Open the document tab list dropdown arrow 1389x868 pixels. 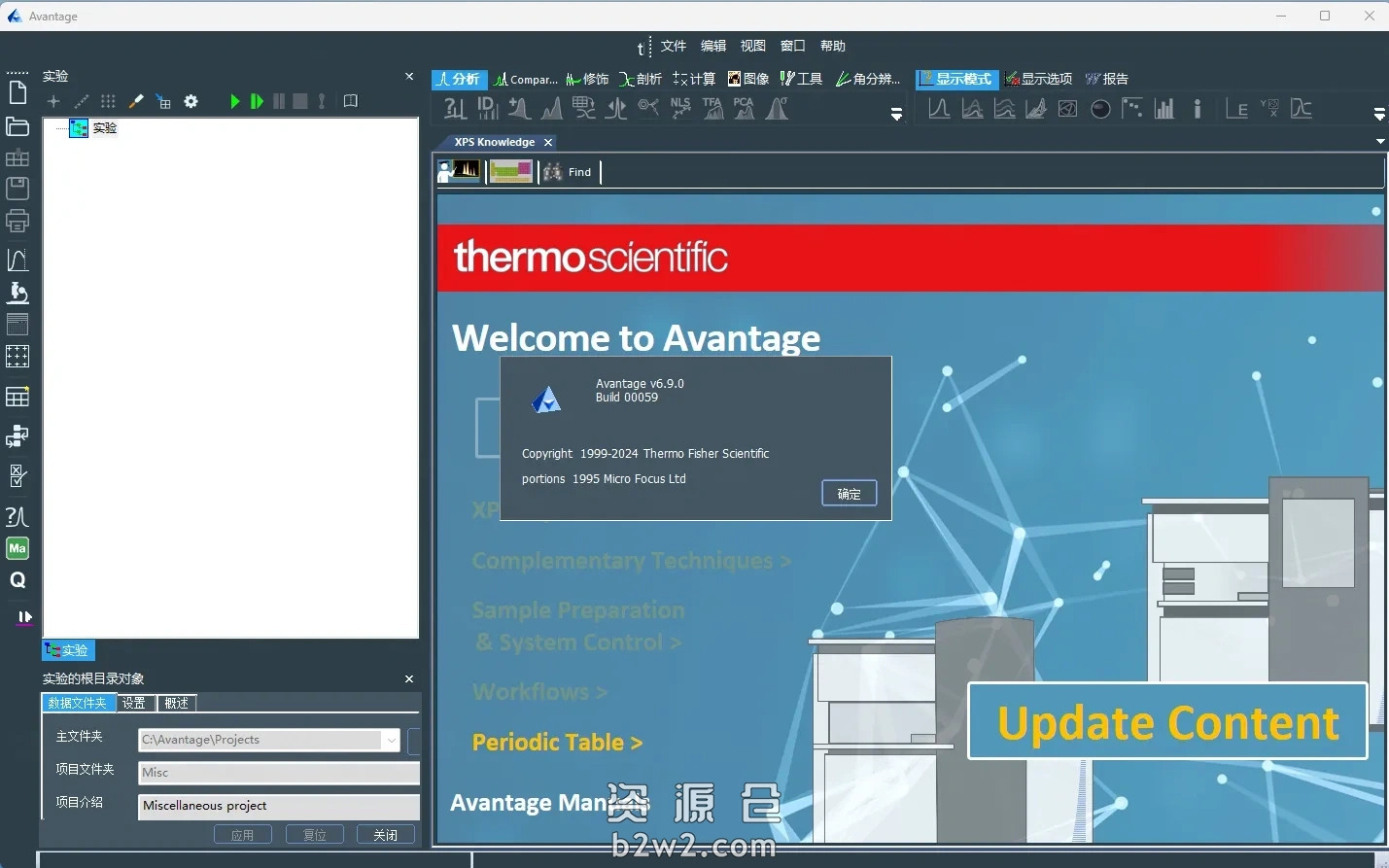pos(1379,142)
